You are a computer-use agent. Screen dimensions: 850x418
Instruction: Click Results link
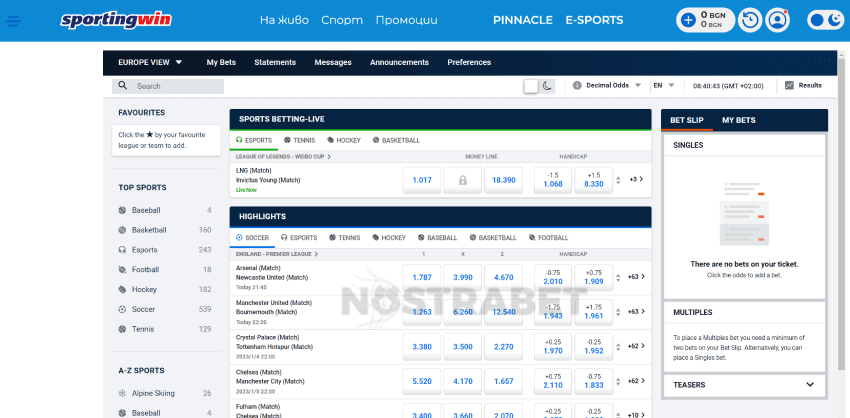[x=810, y=85]
